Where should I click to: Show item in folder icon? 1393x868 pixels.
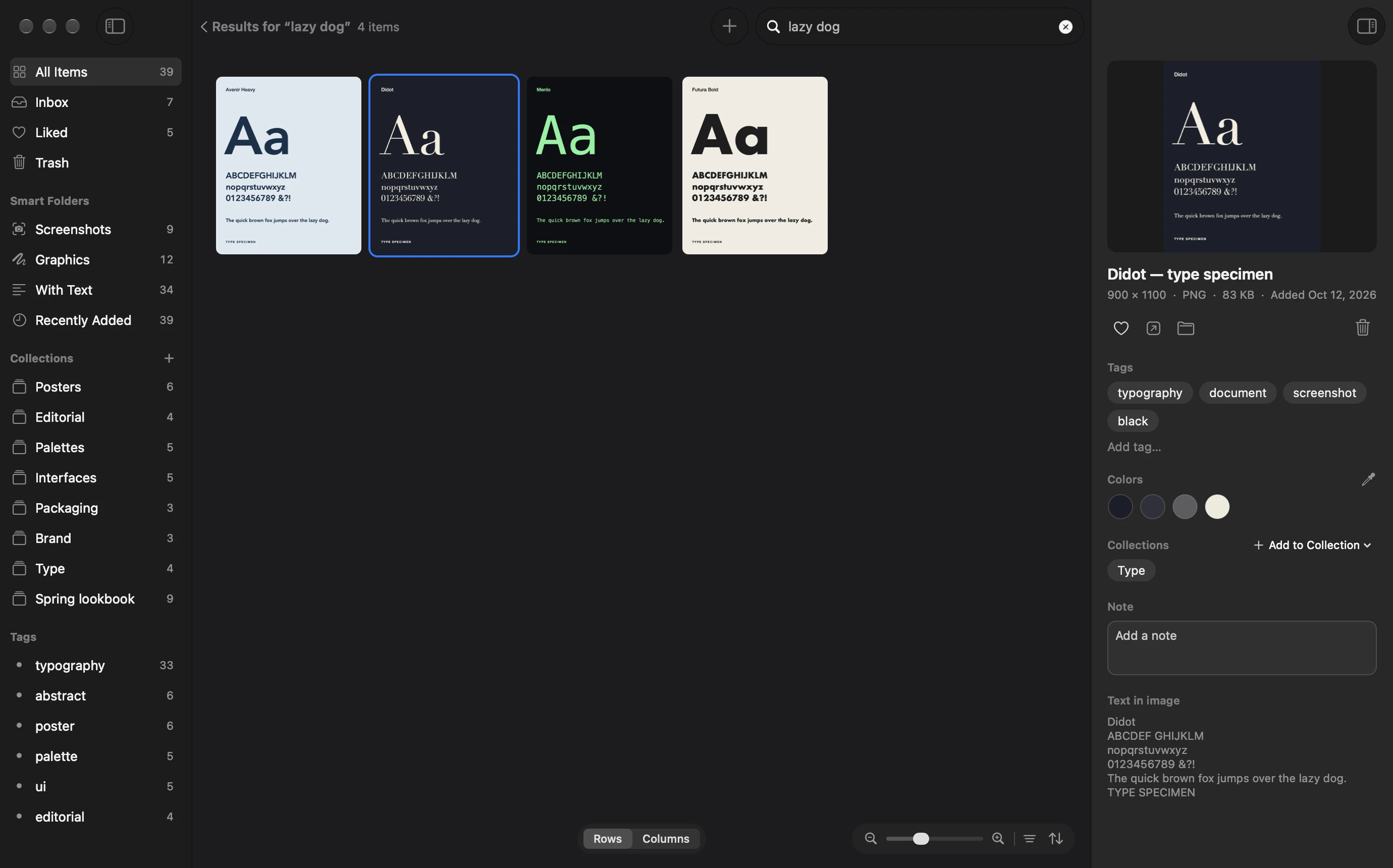coord(1185,328)
